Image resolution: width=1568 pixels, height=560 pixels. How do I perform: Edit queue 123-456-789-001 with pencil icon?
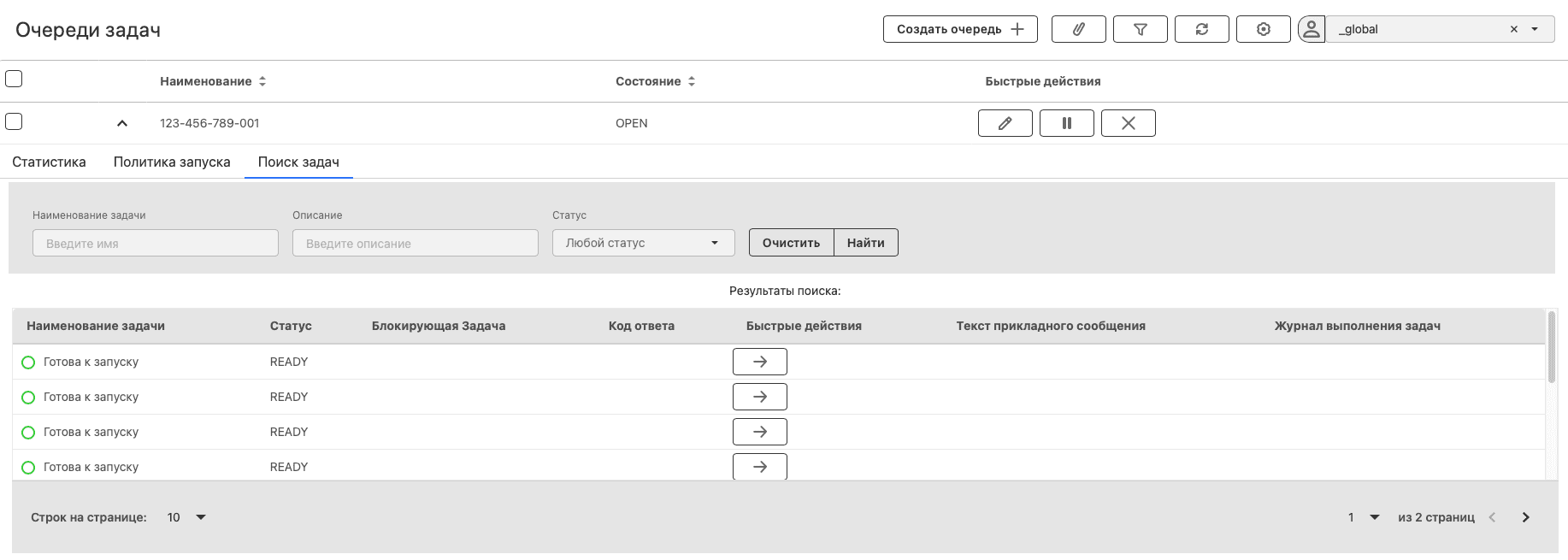tap(1005, 123)
